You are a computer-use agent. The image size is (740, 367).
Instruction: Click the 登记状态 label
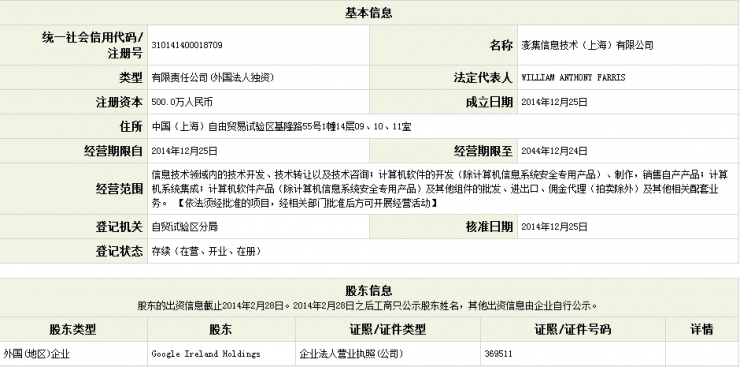(119, 251)
